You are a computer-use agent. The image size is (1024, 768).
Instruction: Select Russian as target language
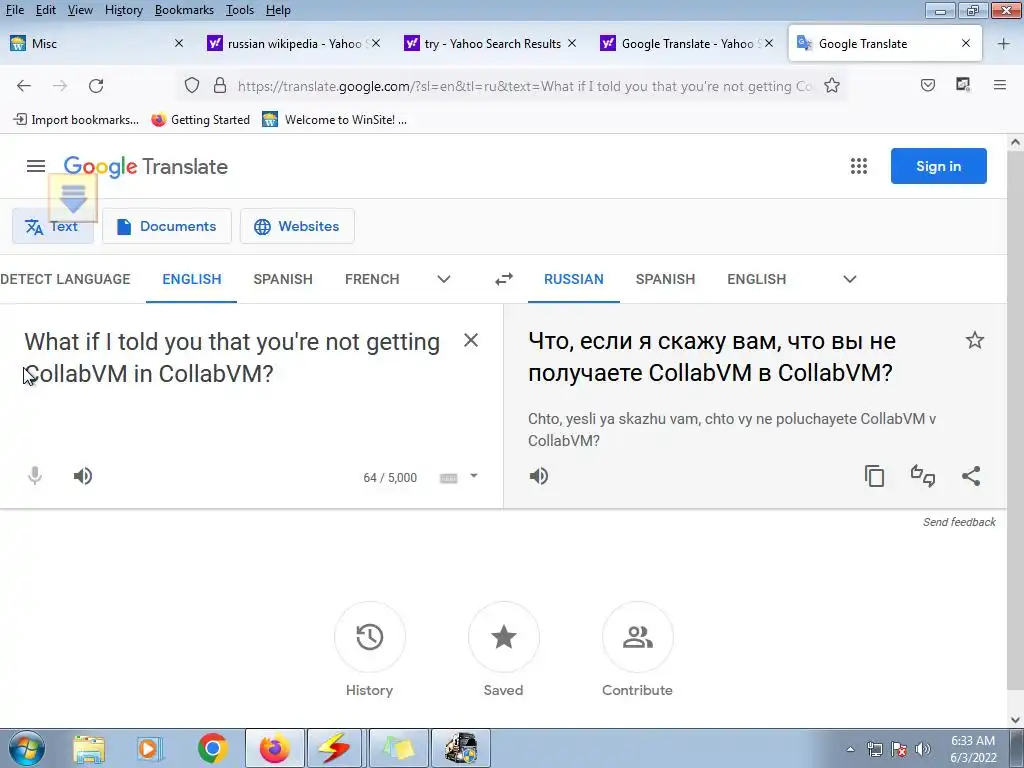pos(573,280)
